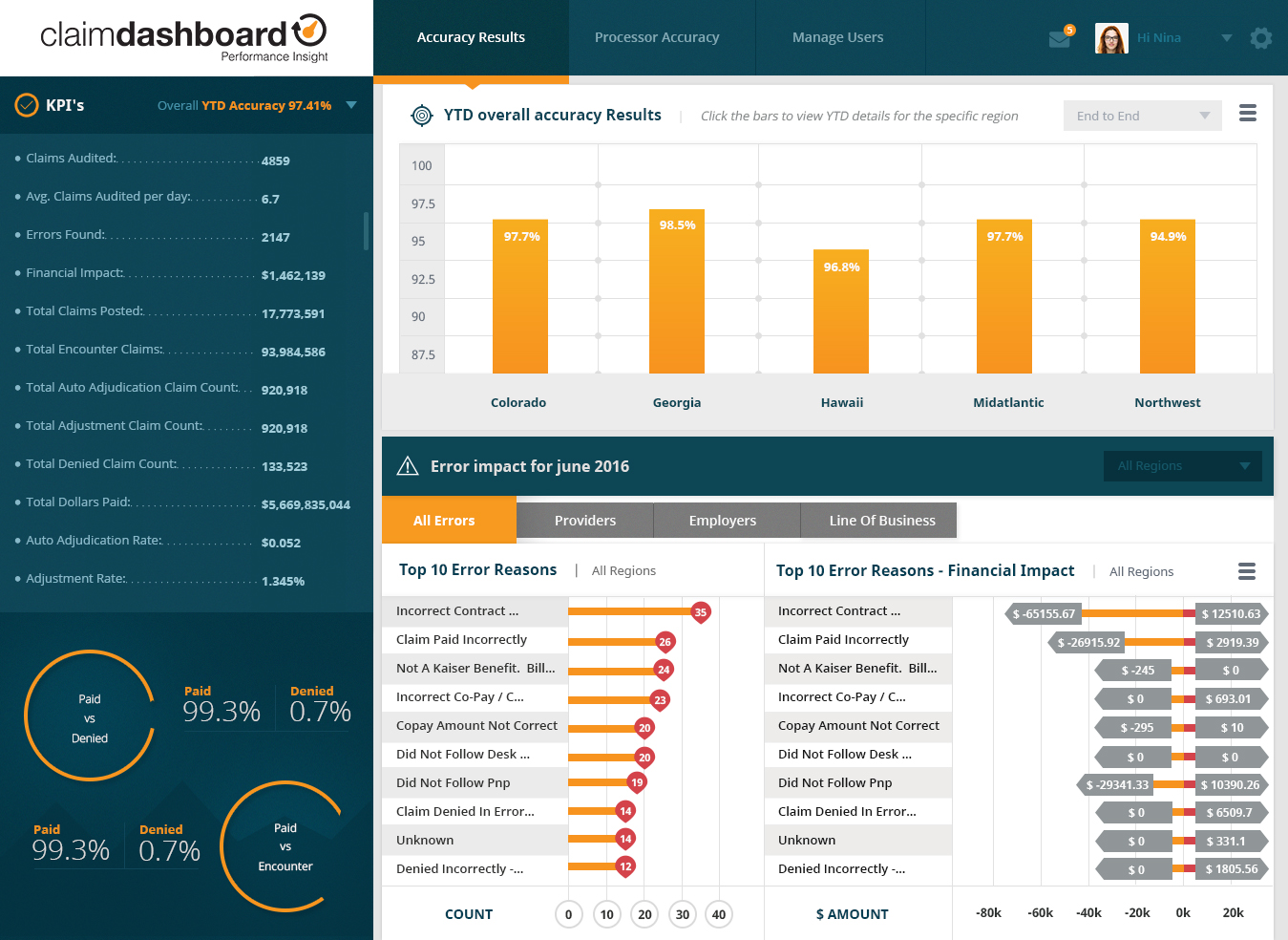
Task: Click the 35 count marker for Incorrect Contract
Action: [701, 612]
